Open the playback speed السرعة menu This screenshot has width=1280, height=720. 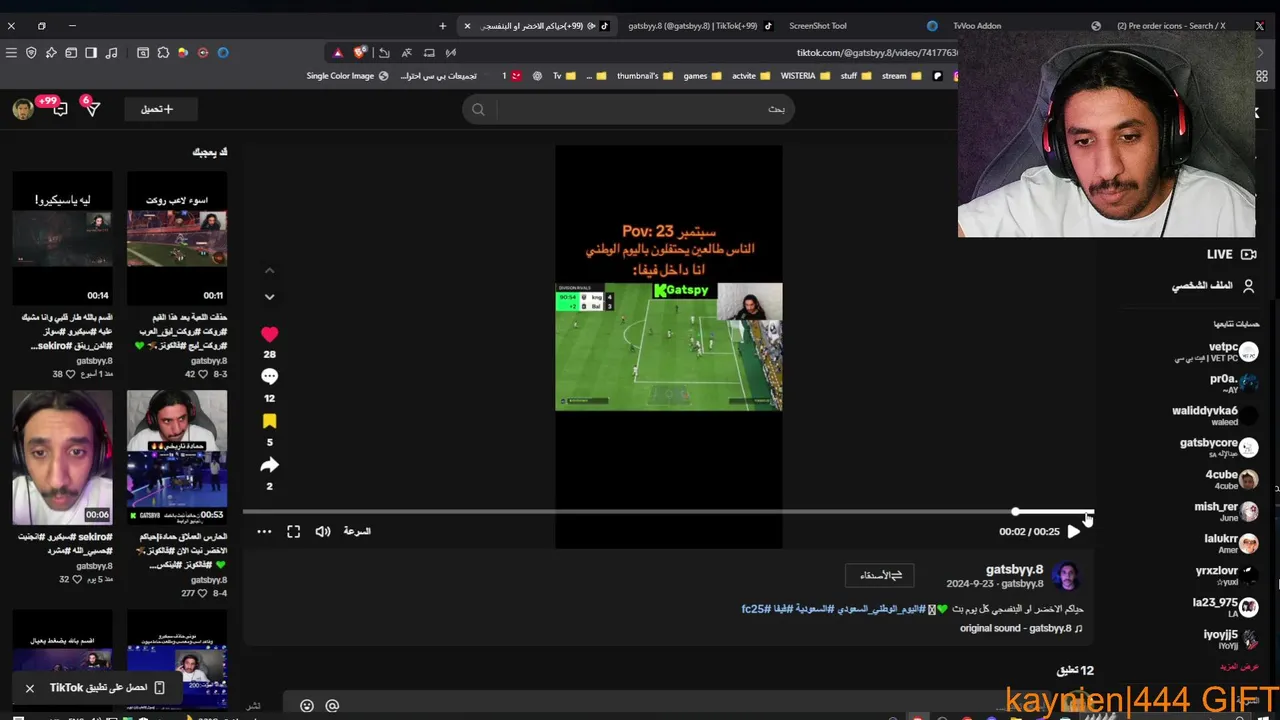click(357, 531)
